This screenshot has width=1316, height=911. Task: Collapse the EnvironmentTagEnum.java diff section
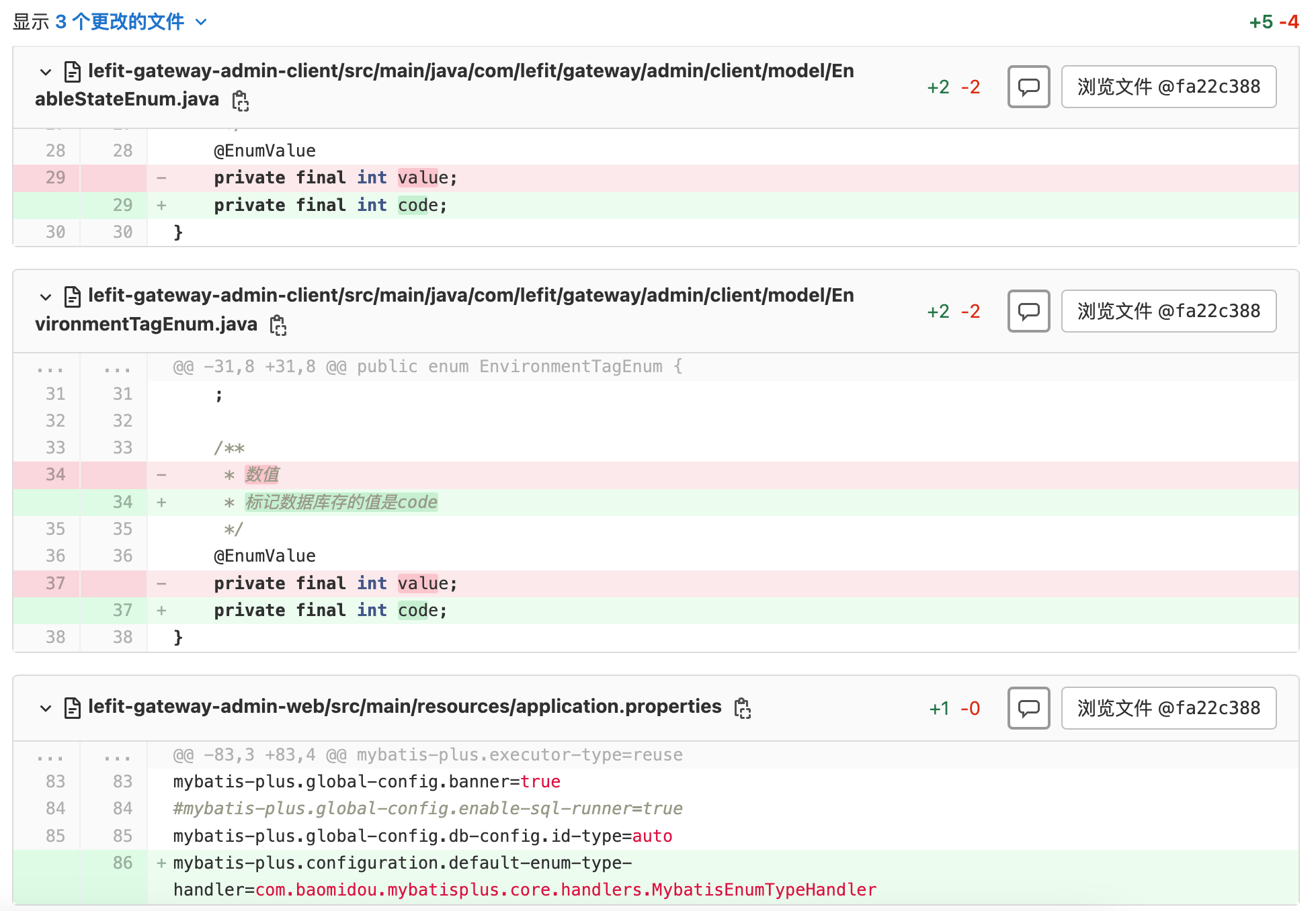pyautogui.click(x=45, y=296)
